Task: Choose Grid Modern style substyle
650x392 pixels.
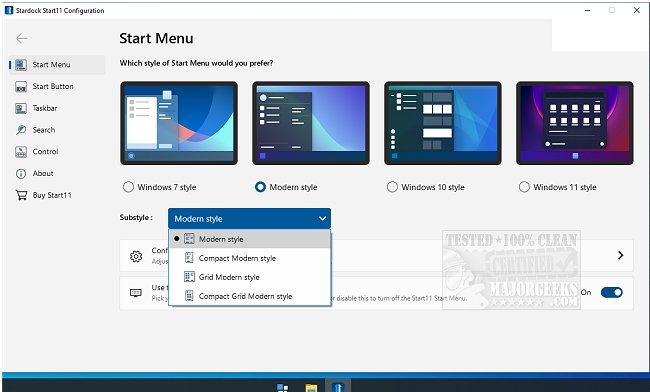Action: point(250,277)
